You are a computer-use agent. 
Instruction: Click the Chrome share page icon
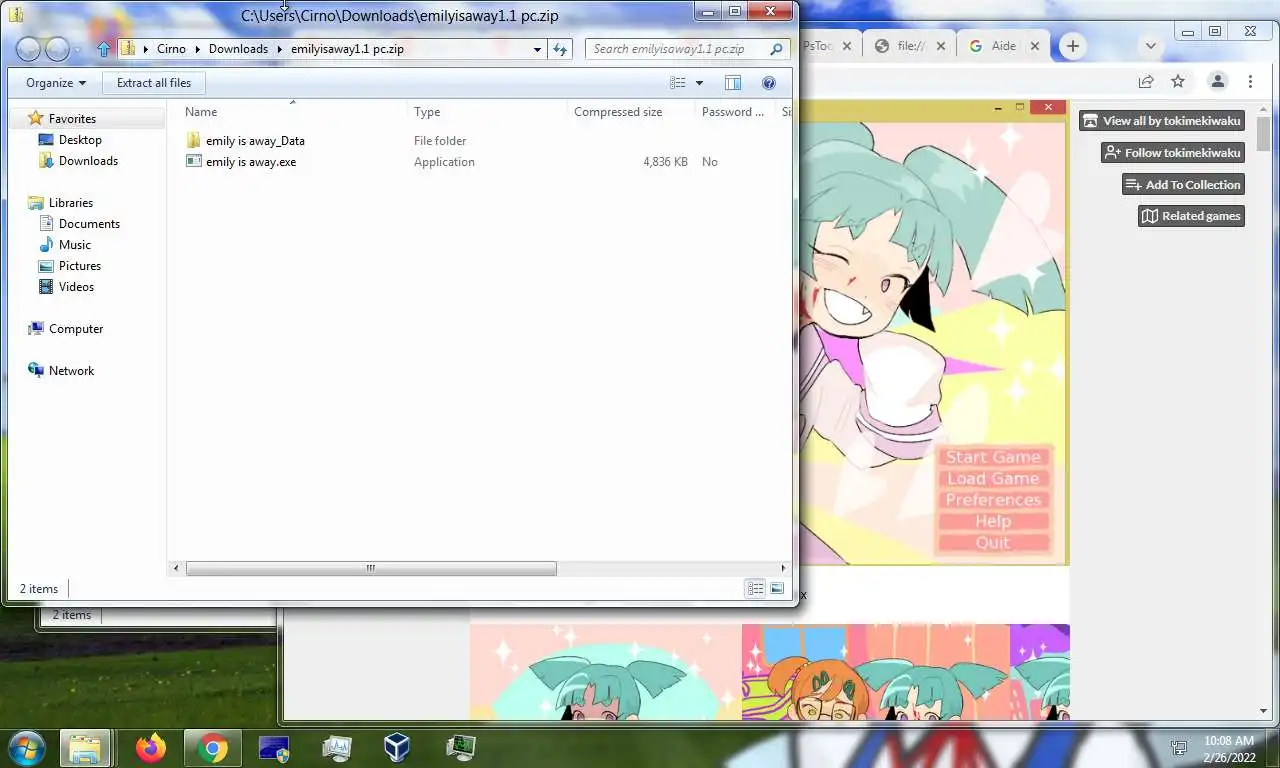[x=1146, y=81]
